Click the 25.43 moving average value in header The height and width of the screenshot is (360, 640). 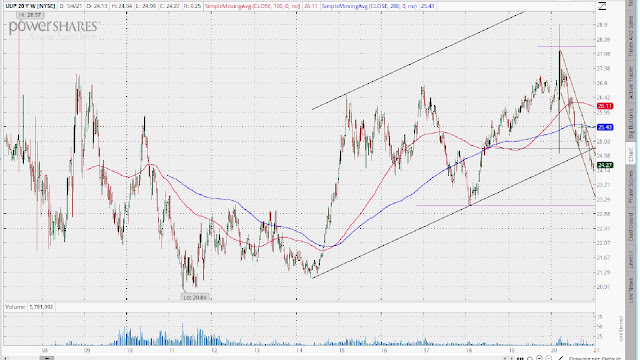(x=428, y=6)
